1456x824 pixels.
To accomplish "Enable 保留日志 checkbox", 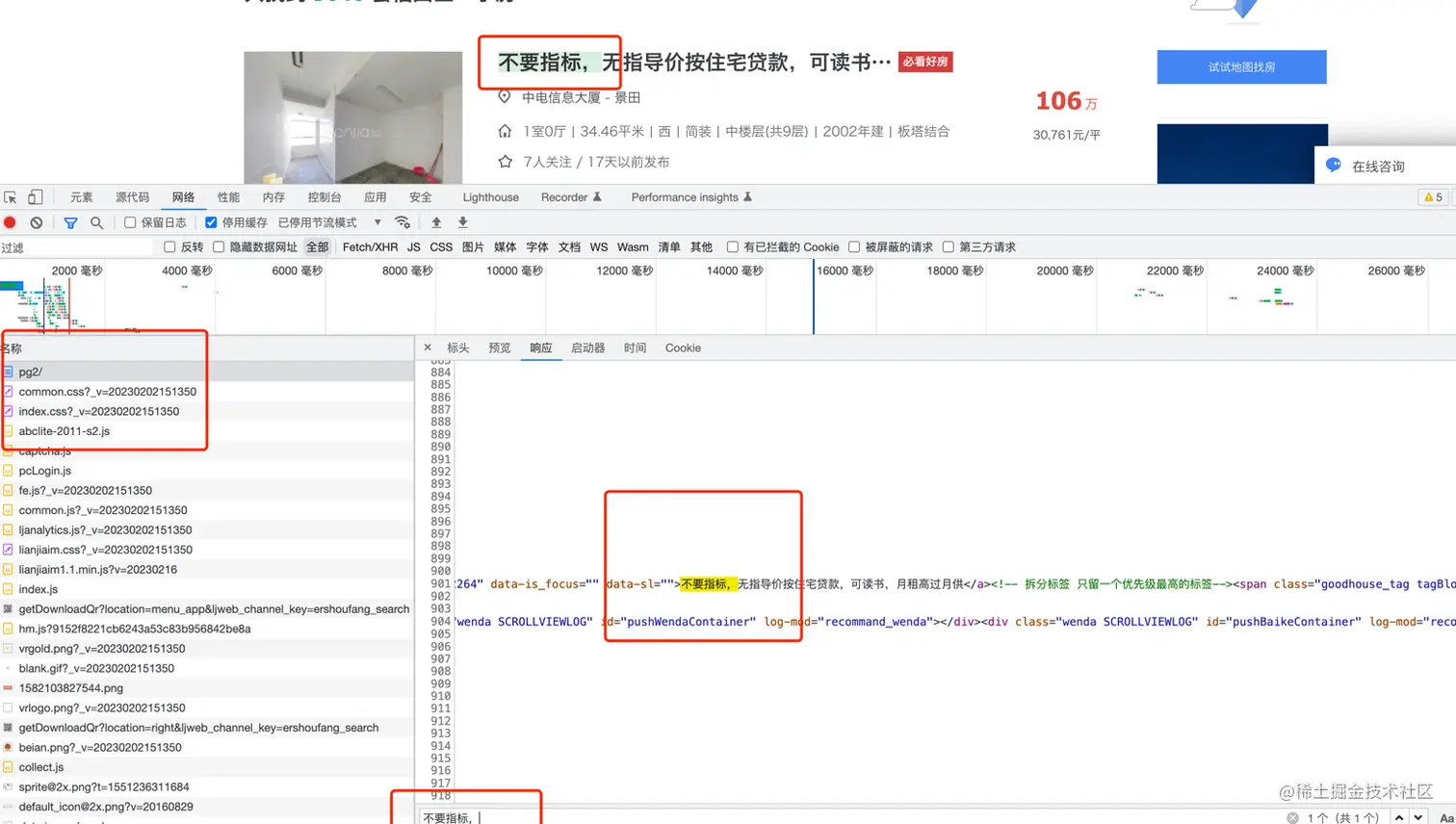I will pos(130,222).
